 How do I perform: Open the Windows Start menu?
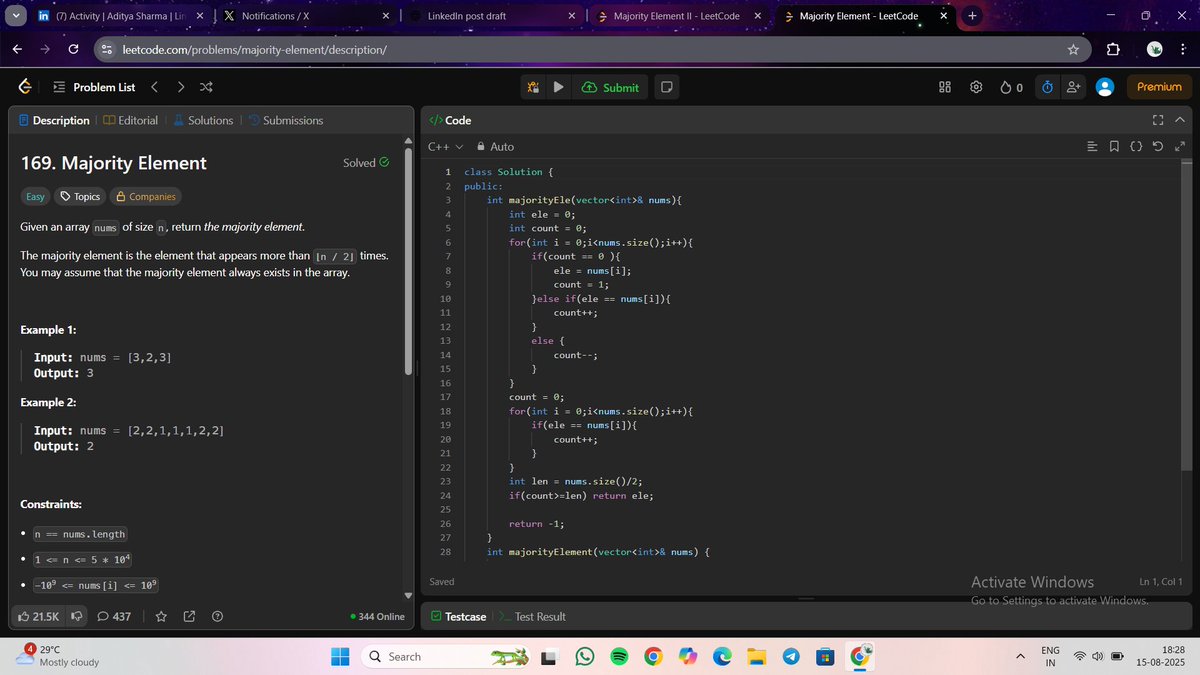[340, 656]
